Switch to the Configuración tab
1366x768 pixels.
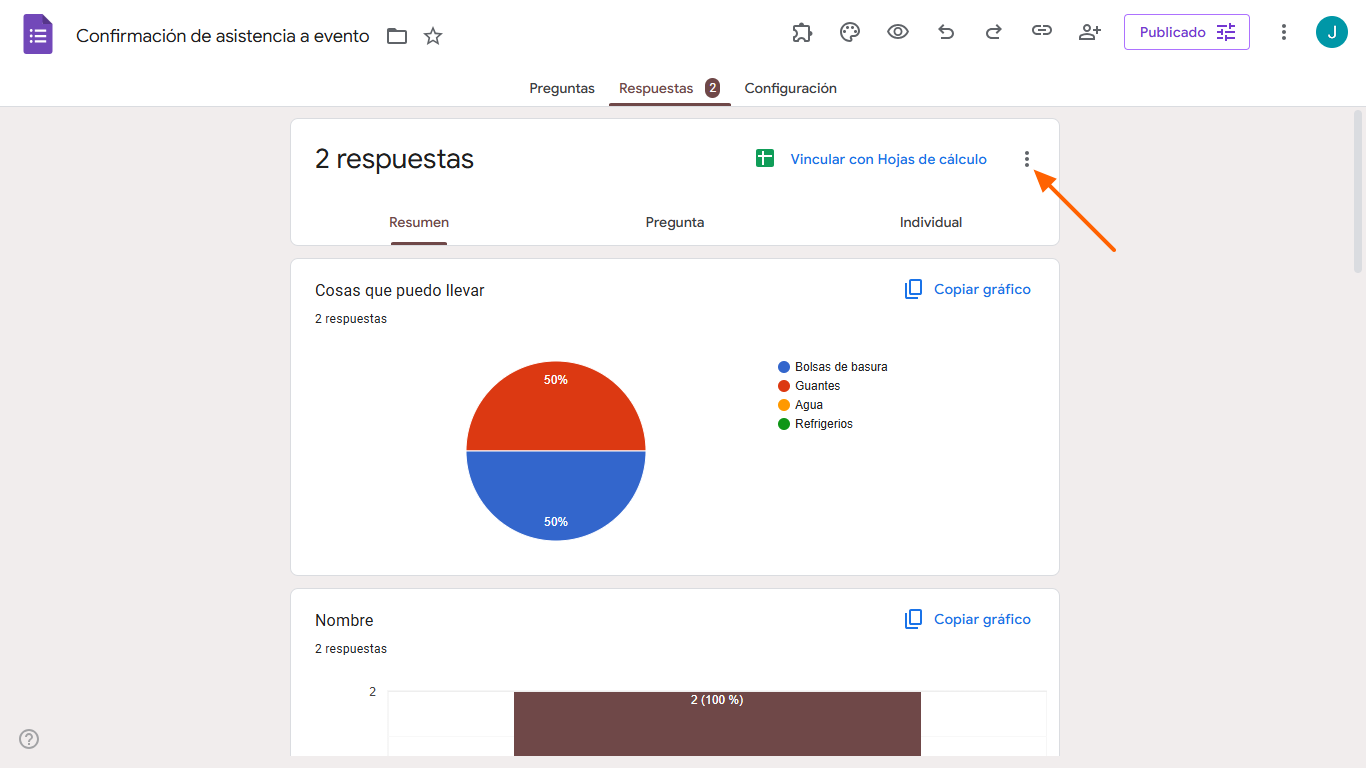790,88
